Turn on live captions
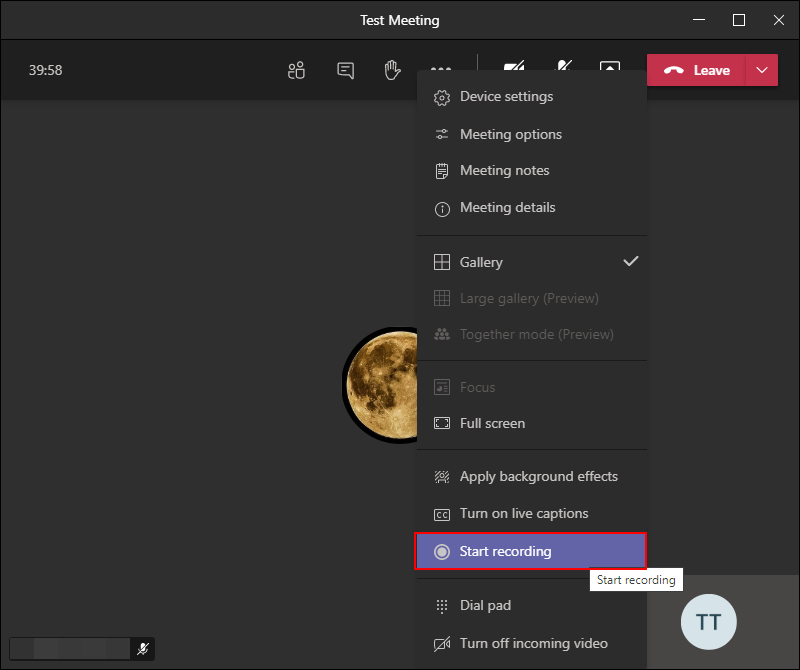 tap(532, 513)
